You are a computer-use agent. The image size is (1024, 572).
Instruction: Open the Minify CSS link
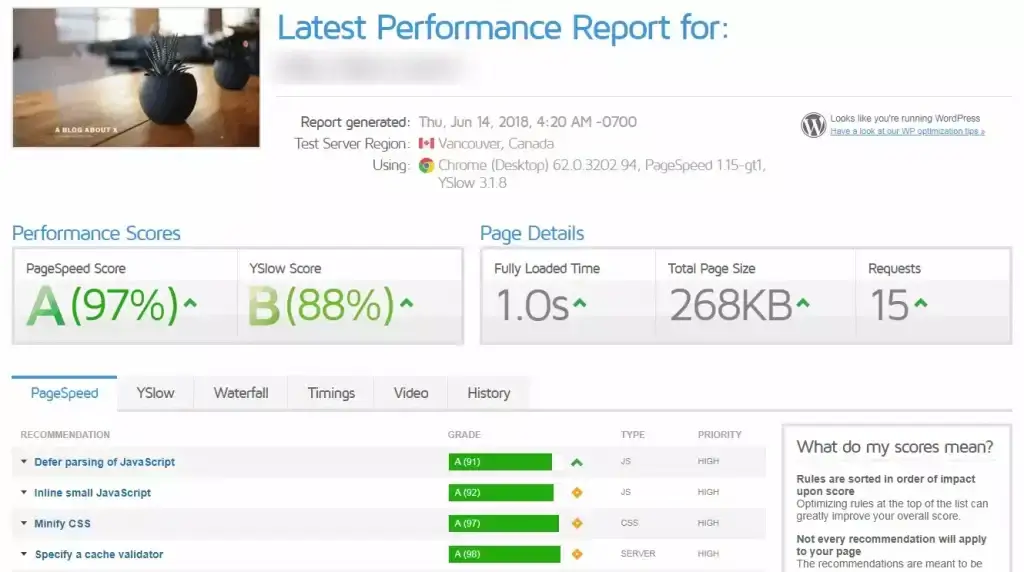tap(62, 523)
